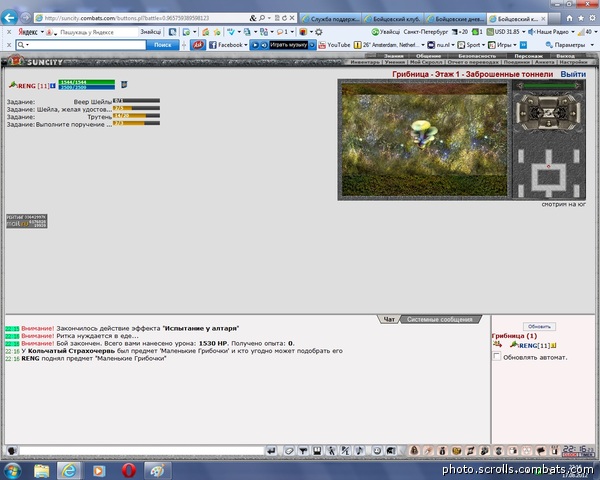Click the shield icon next to RENG

pos(124,84)
